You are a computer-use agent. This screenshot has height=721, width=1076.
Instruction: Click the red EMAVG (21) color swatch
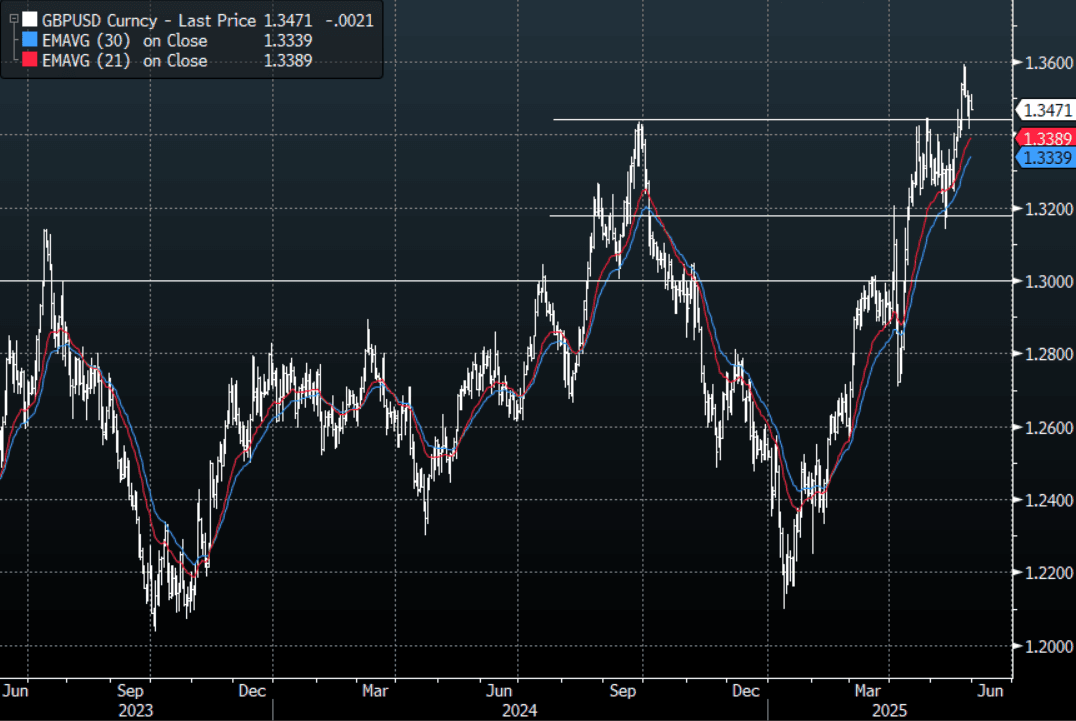[30, 61]
